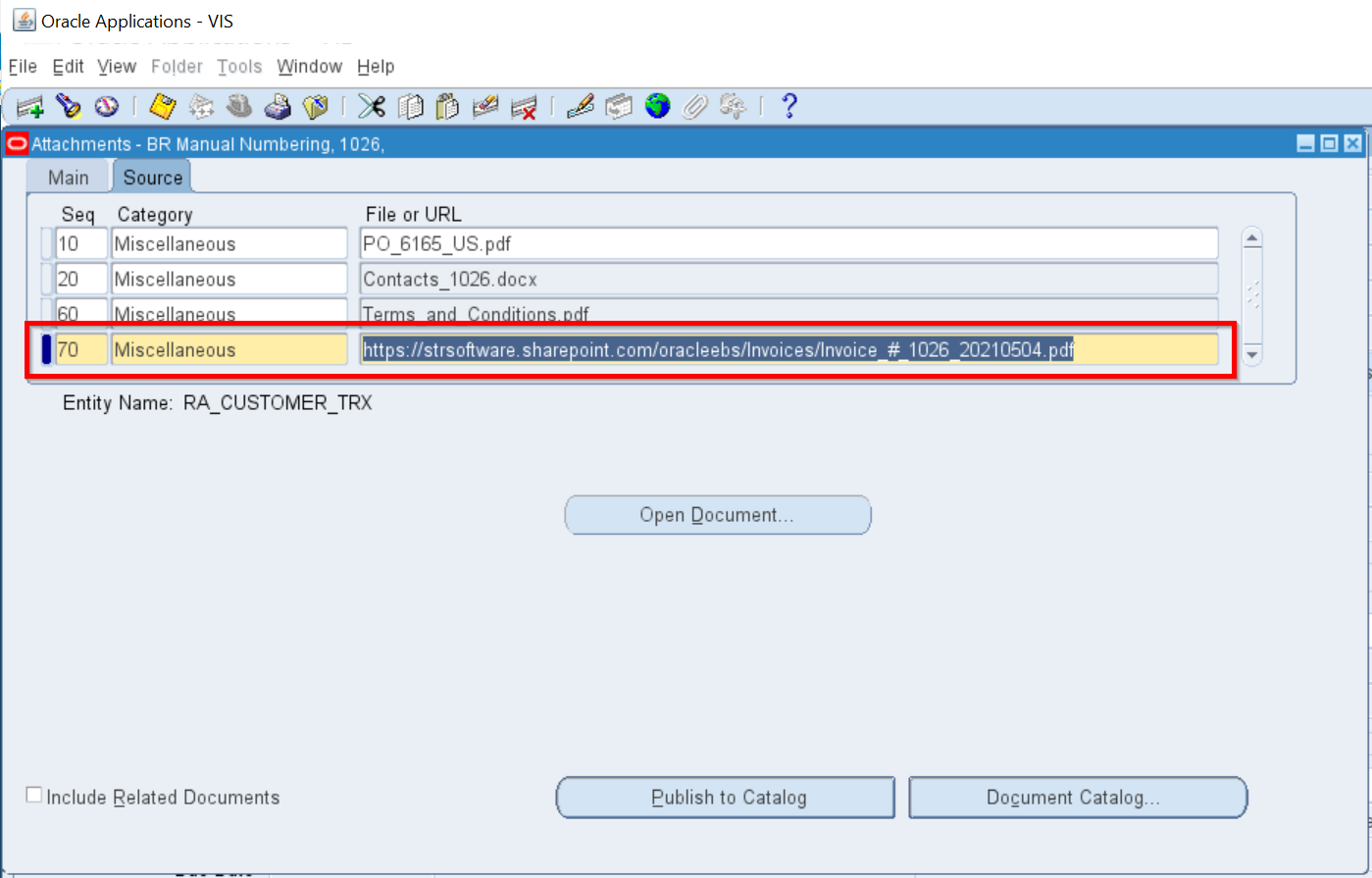Click the Terms_and_Conditions.pdf file field
1372x878 pixels.
[x=789, y=311]
